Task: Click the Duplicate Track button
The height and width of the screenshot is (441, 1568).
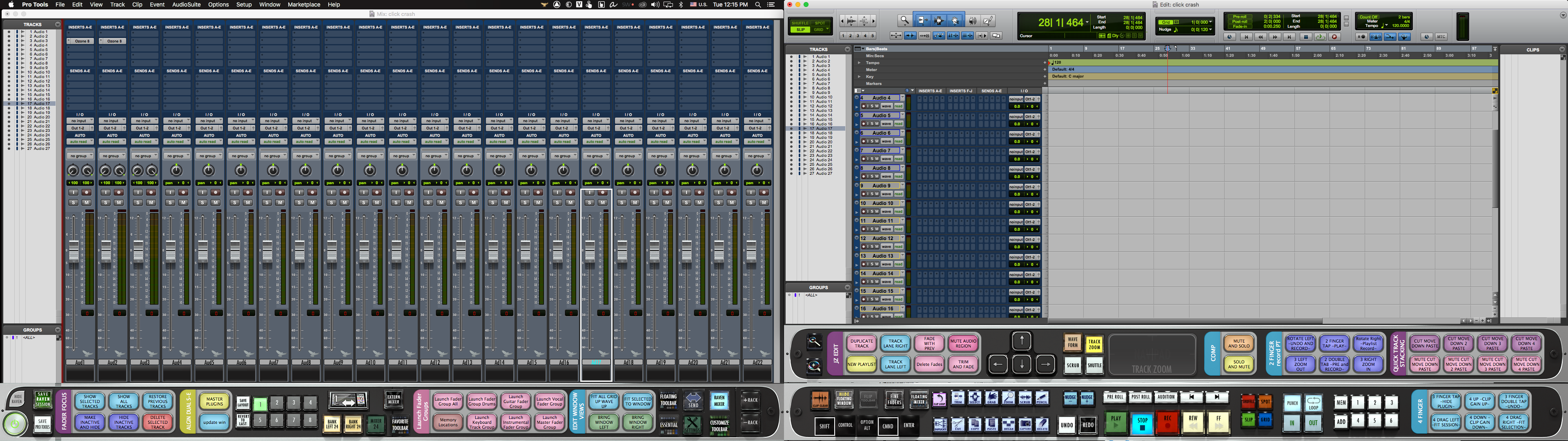Action: (x=861, y=343)
